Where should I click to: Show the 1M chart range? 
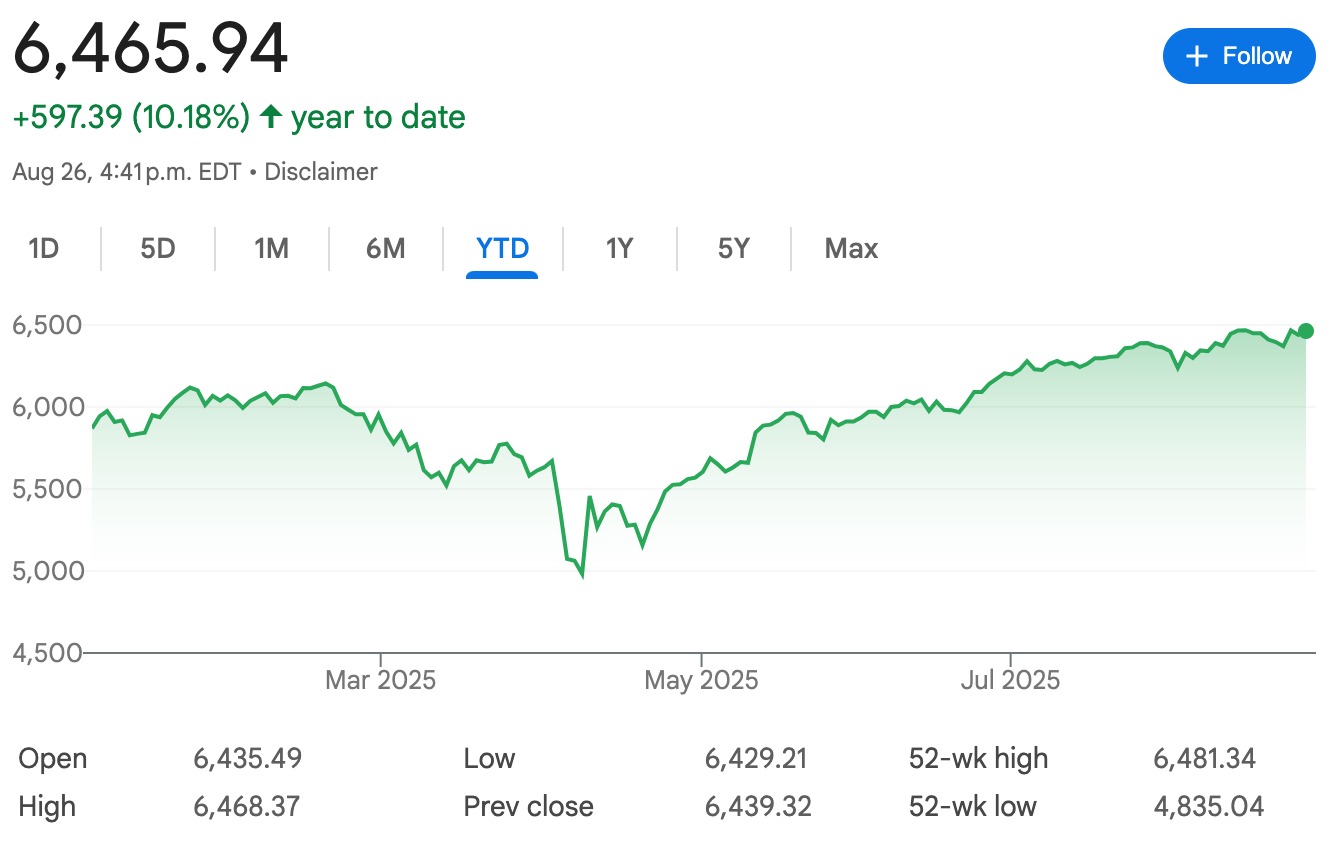(x=272, y=248)
